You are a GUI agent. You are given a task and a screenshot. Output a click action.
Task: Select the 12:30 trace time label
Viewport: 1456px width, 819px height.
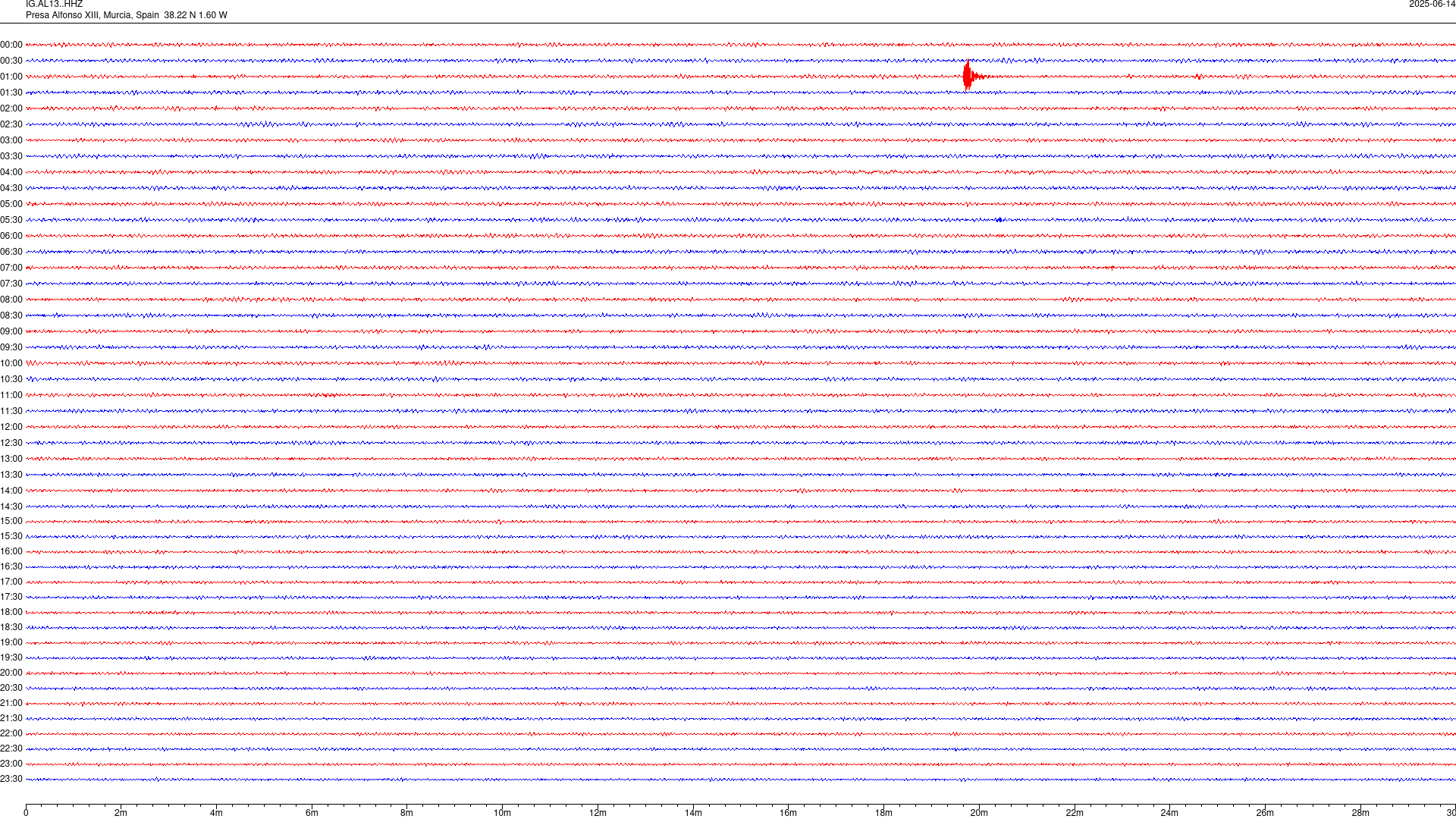11,443
